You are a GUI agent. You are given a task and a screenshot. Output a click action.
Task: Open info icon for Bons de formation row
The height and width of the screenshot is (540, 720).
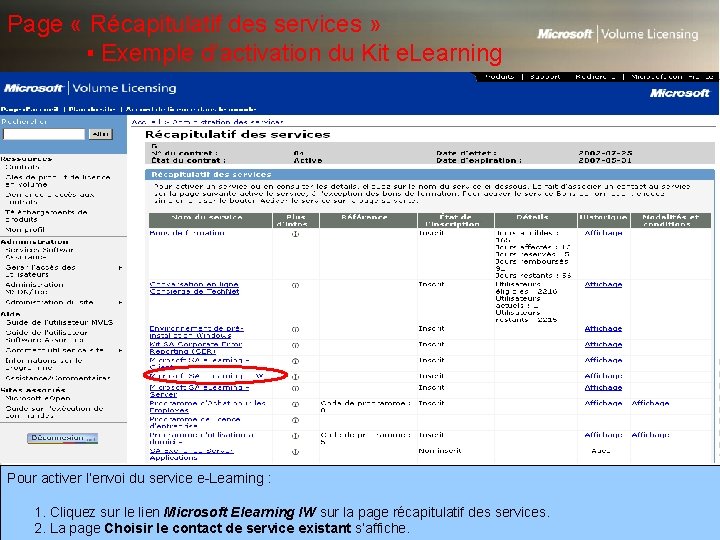[295, 234]
